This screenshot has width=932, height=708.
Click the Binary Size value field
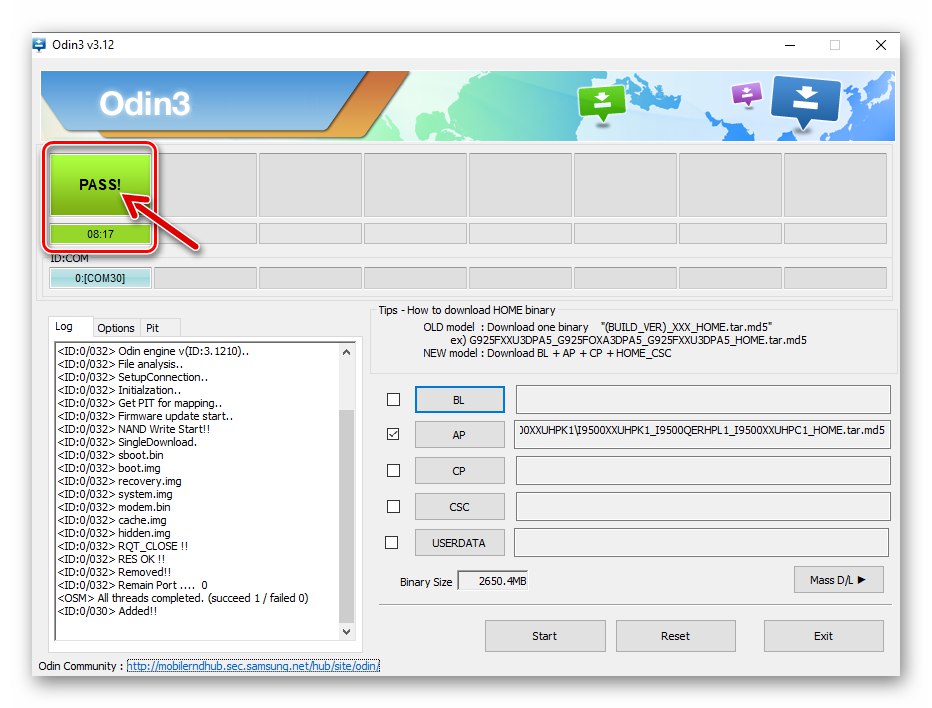(493, 581)
